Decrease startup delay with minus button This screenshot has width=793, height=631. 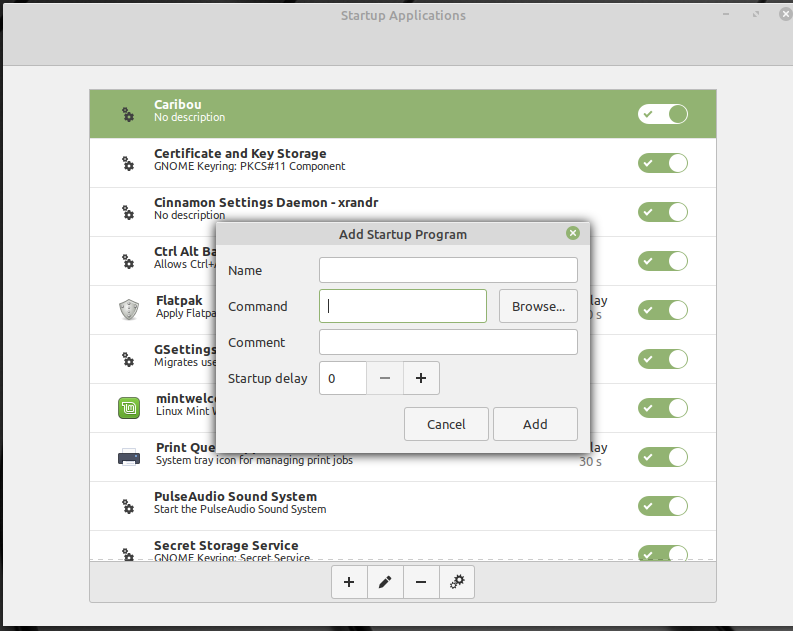click(x=385, y=378)
